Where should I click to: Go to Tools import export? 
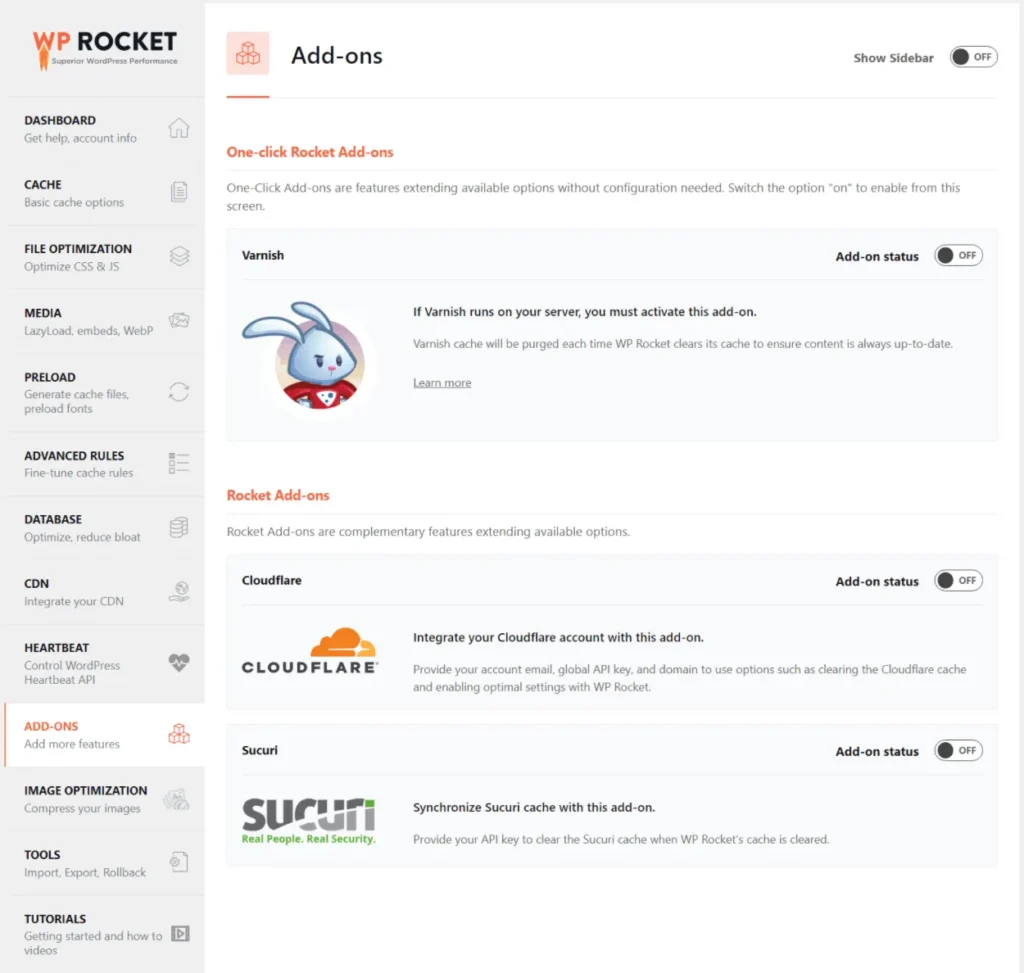pyautogui.click(x=104, y=863)
